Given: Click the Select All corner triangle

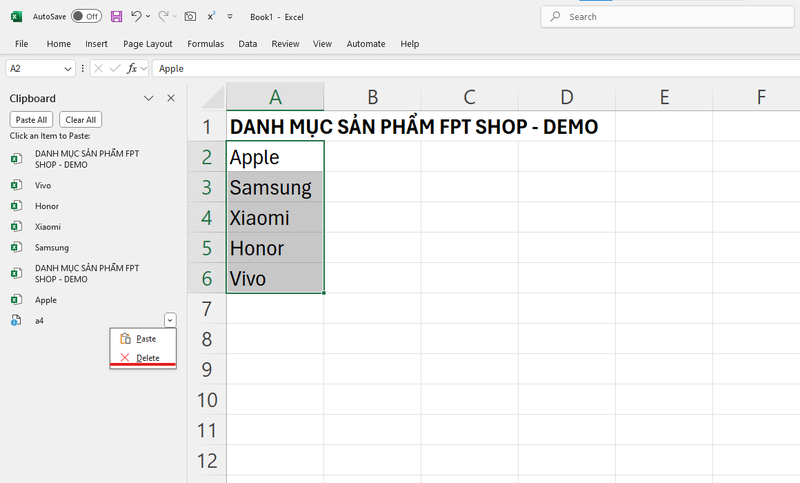Looking at the screenshot, I should [213, 97].
